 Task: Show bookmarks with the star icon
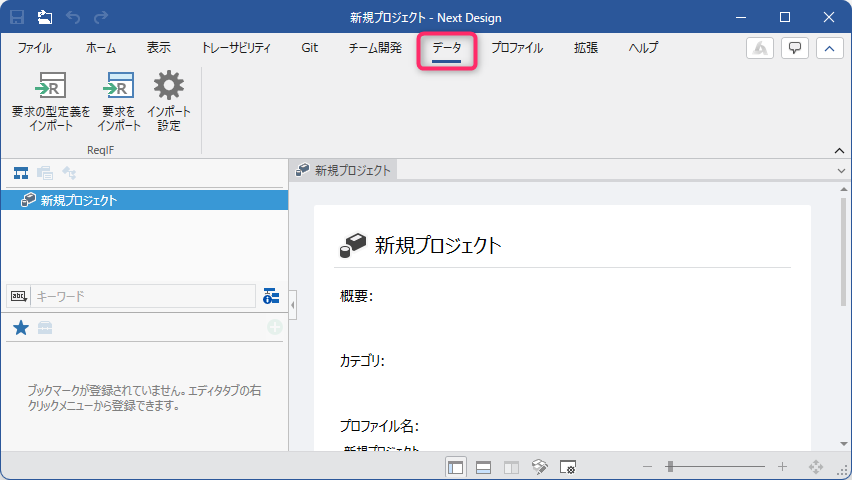tap(21, 328)
